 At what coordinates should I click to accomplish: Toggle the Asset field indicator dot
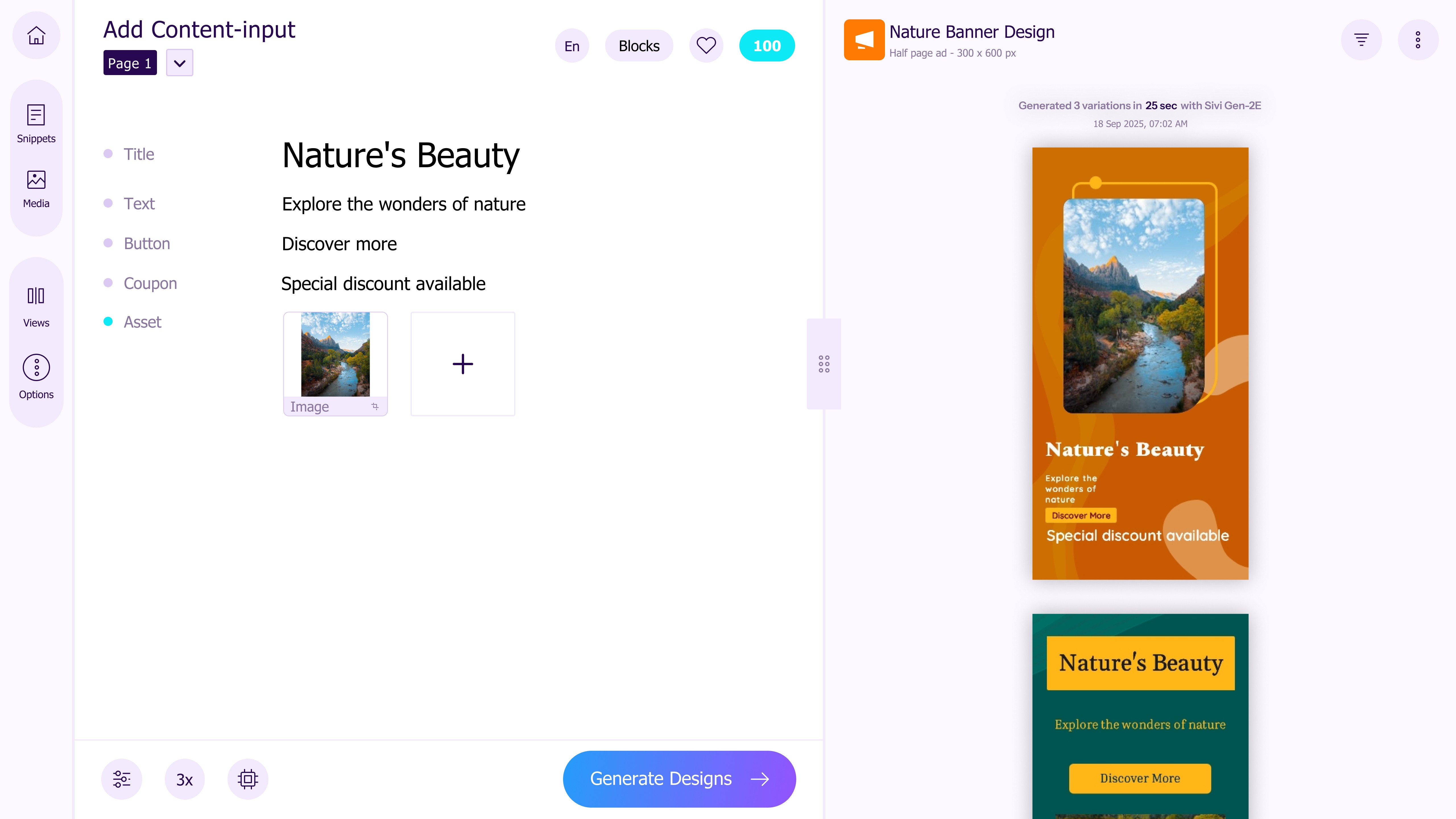pos(108,322)
